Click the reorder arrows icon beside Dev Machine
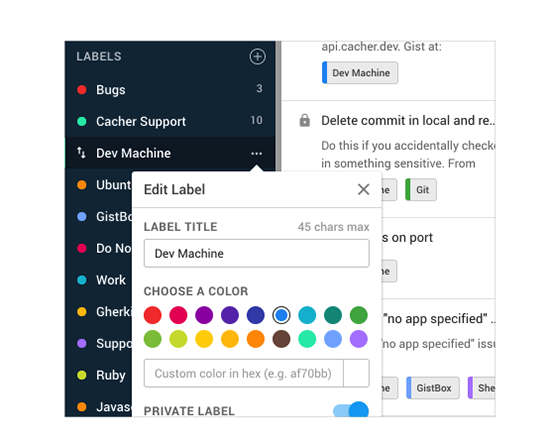550x442 pixels. [81, 153]
